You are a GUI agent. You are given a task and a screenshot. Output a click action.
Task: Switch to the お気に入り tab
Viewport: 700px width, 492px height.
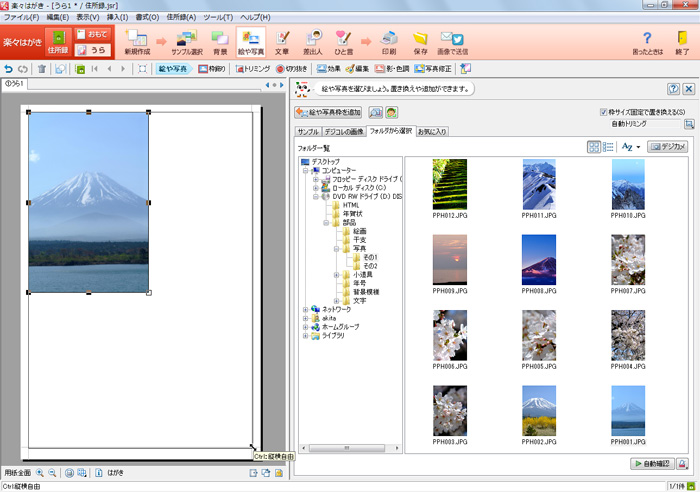point(435,131)
